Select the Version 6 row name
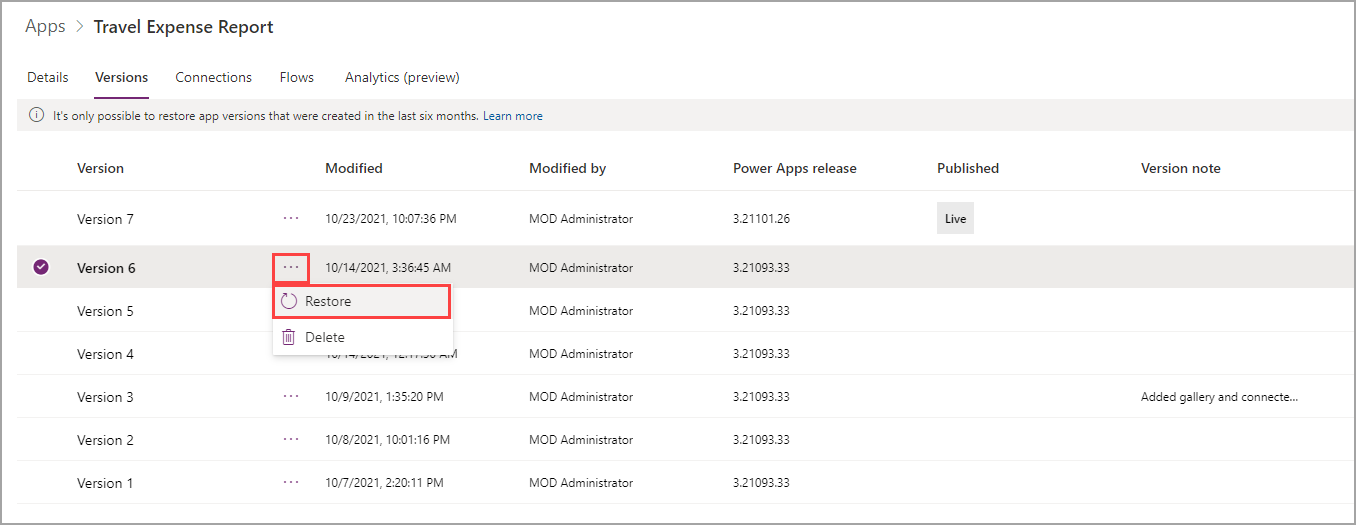The height and width of the screenshot is (525, 1356). 106,267
